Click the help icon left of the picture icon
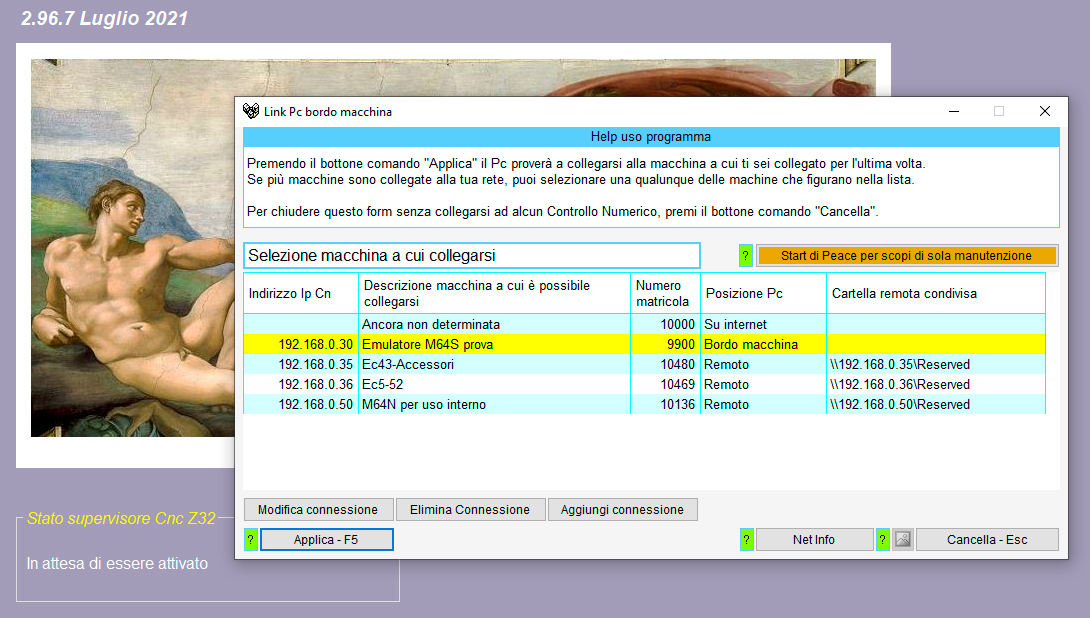The height and width of the screenshot is (618, 1090). coord(883,539)
